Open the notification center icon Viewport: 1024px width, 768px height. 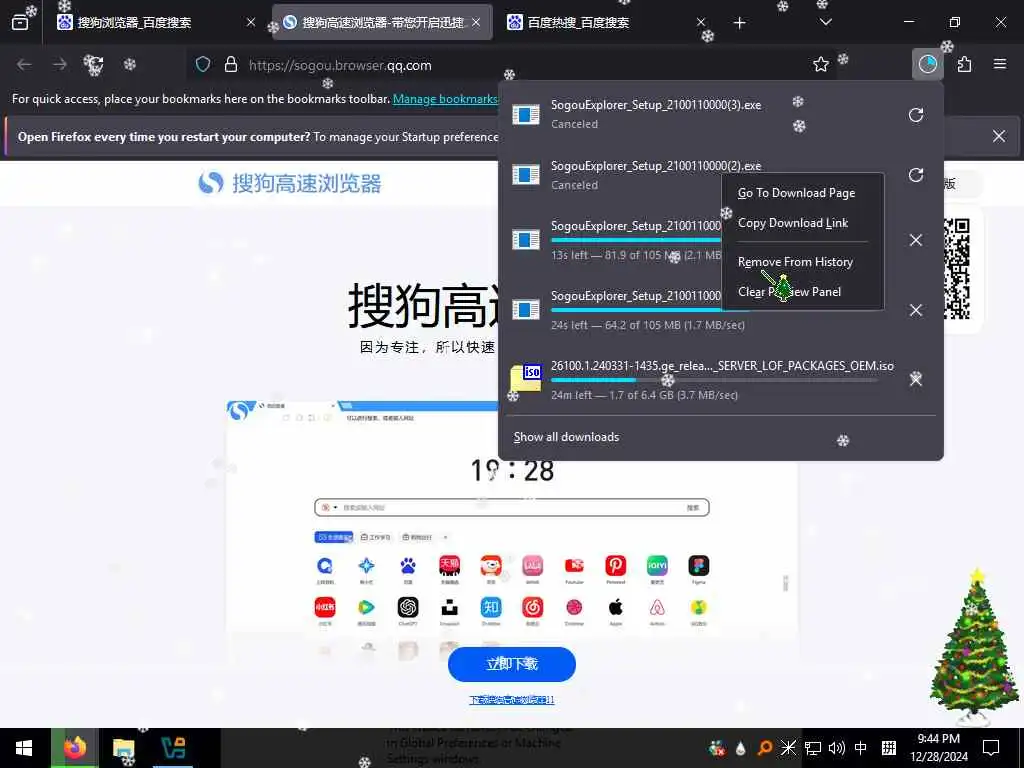(991, 748)
